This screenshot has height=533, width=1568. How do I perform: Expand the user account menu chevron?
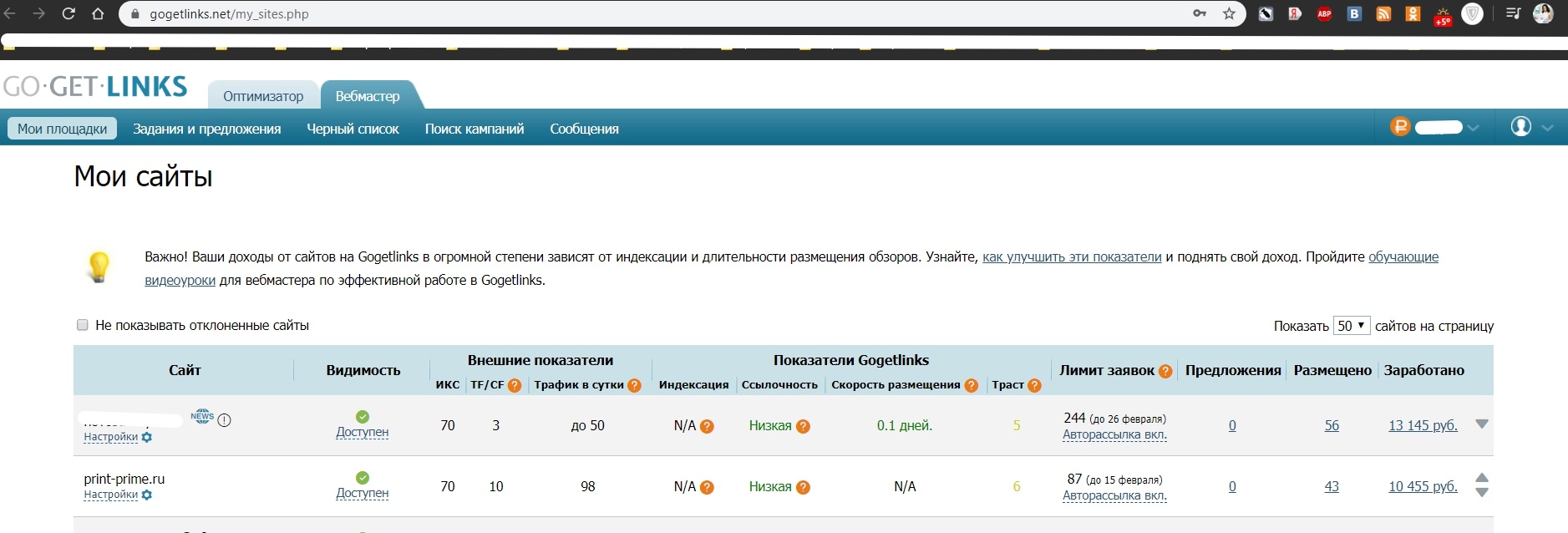click(x=1547, y=128)
